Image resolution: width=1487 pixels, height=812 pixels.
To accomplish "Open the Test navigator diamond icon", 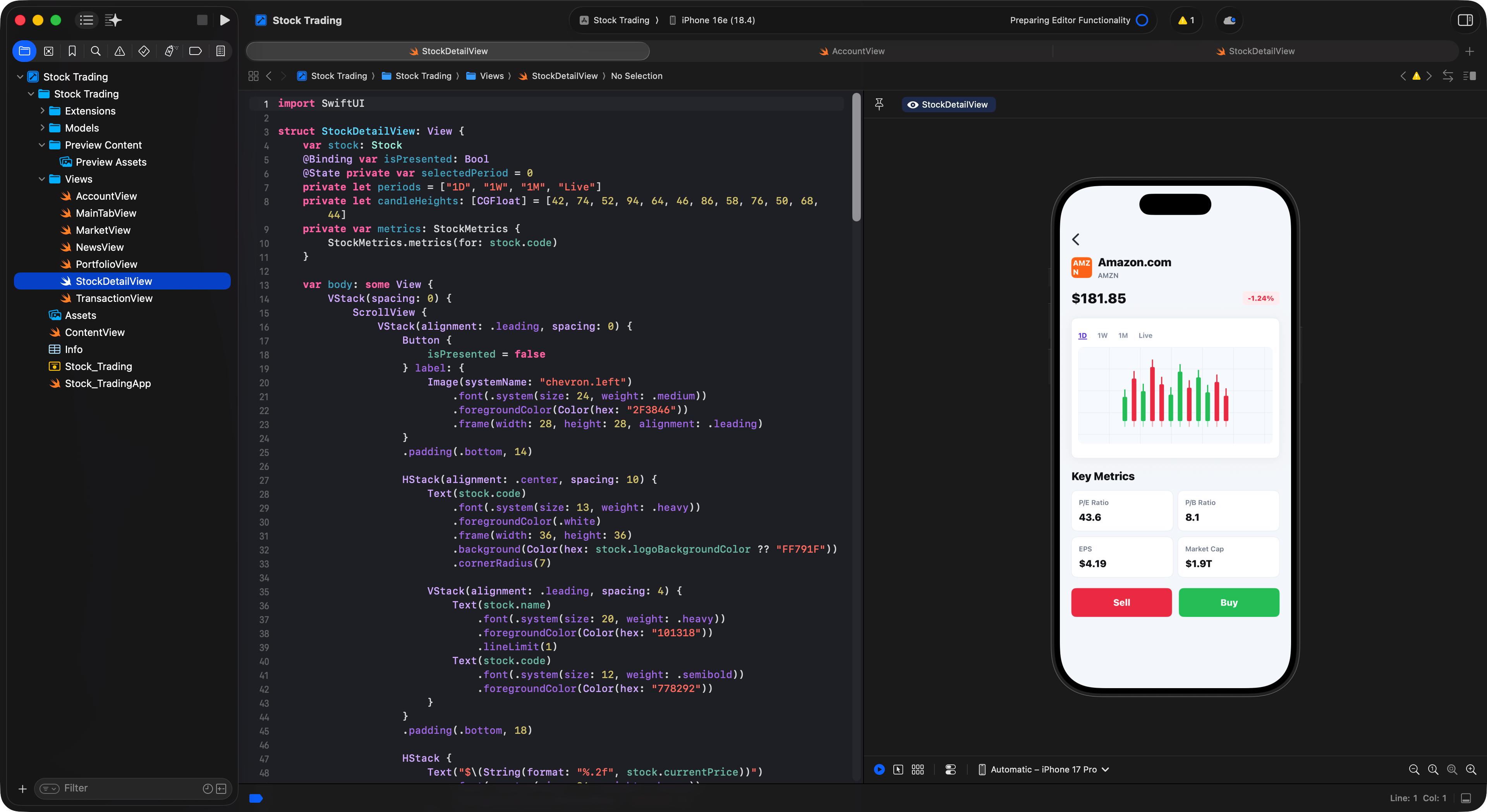I will click(144, 51).
